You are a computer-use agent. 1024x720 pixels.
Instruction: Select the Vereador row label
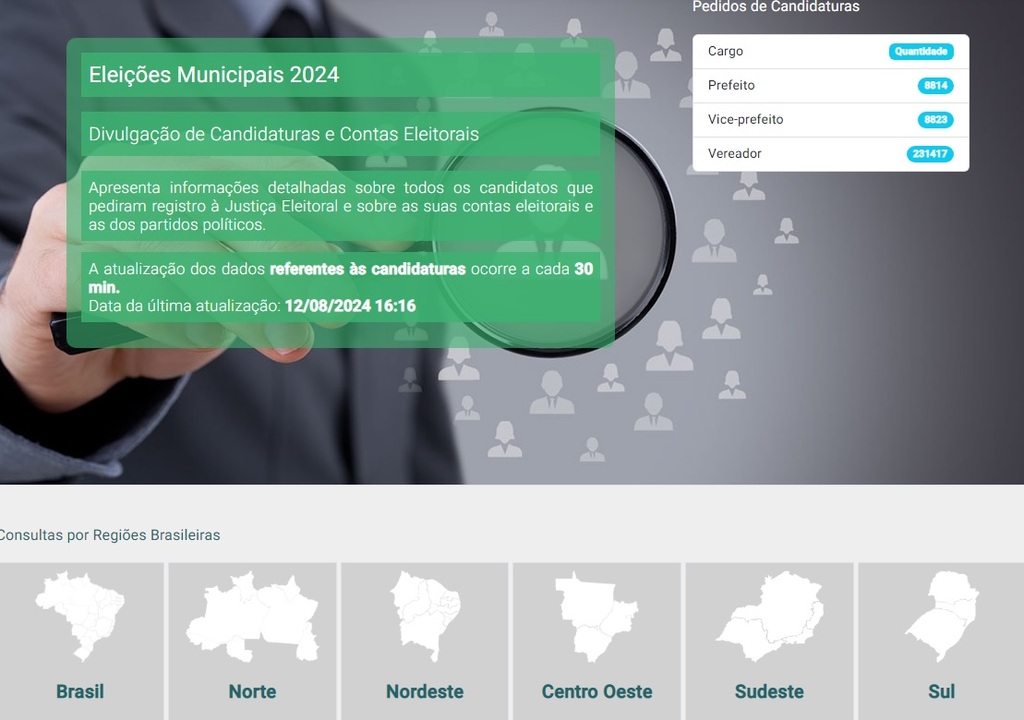(734, 154)
